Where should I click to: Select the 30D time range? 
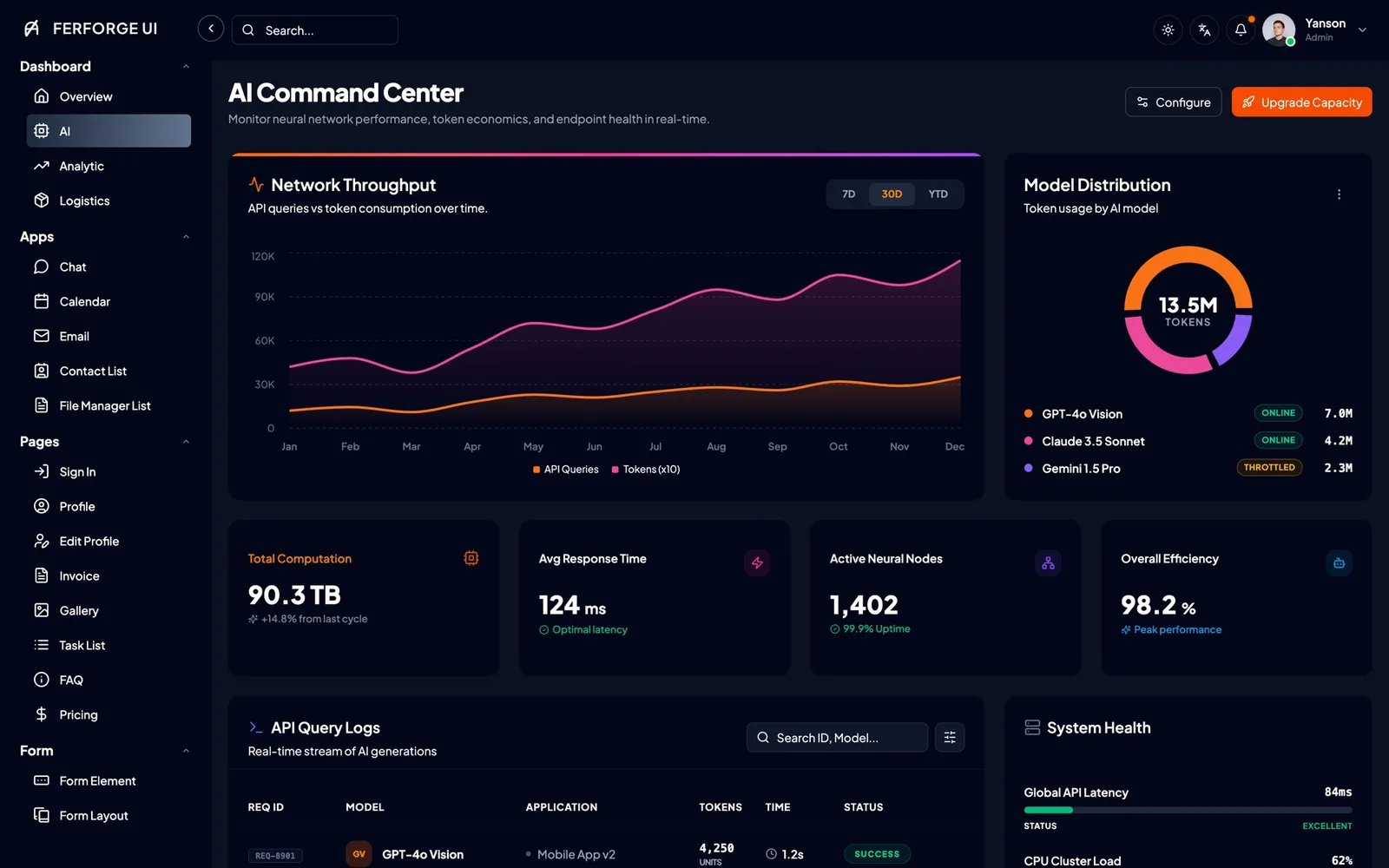892,194
